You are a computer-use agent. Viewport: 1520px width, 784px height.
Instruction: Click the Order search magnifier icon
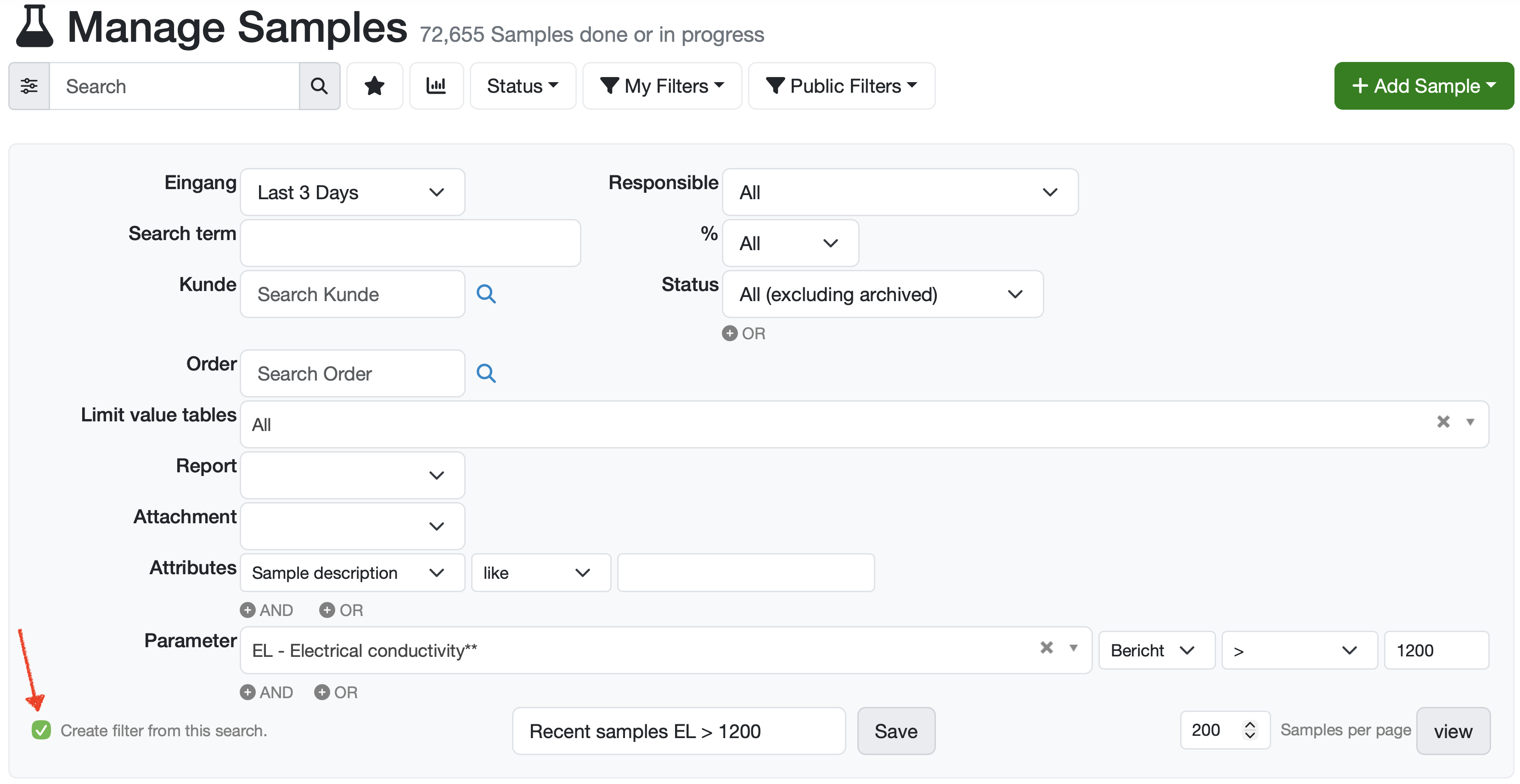click(486, 374)
